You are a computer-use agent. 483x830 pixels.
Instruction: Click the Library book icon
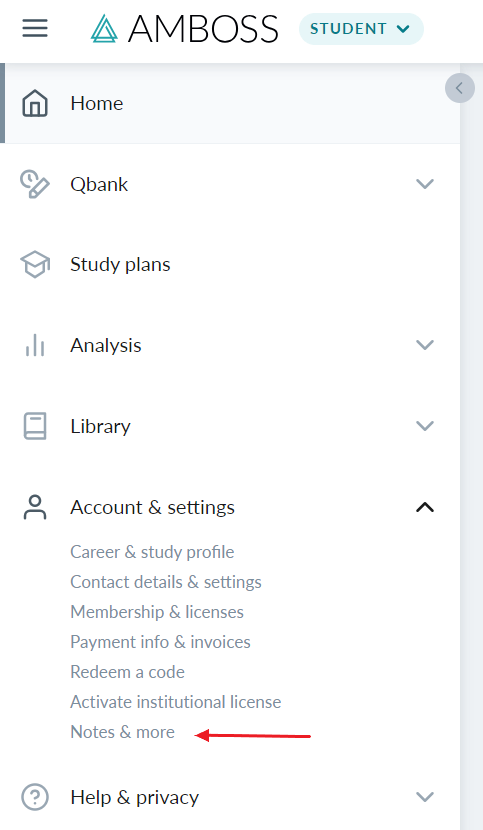click(x=35, y=426)
